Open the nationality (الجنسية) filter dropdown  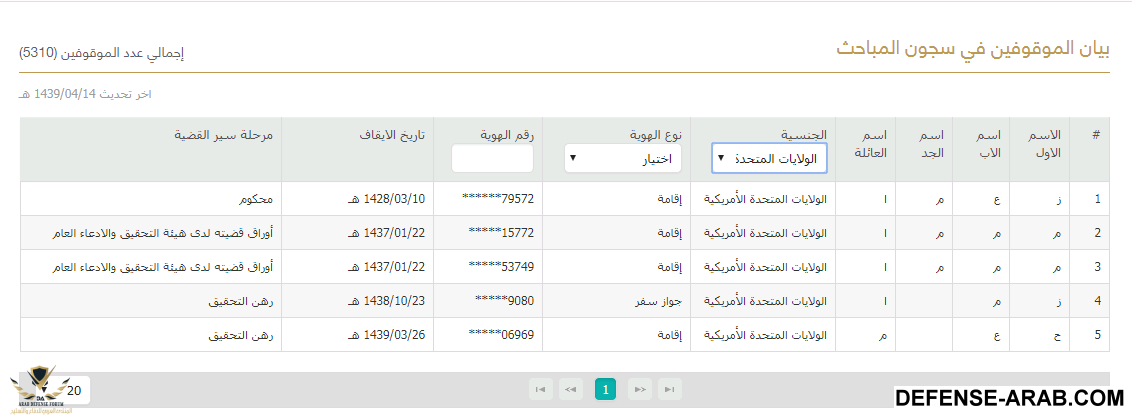click(x=769, y=158)
